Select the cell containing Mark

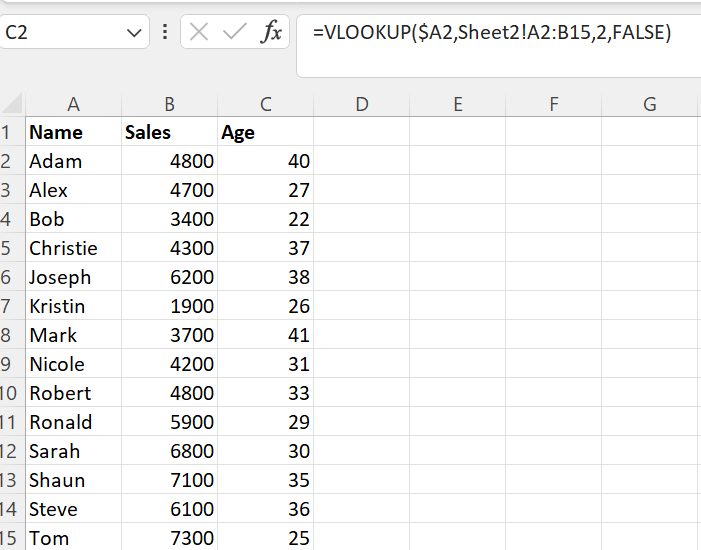[x=73, y=334]
